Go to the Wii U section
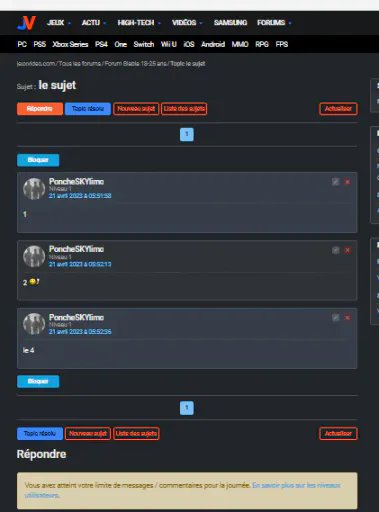379x512 pixels. 169,44
